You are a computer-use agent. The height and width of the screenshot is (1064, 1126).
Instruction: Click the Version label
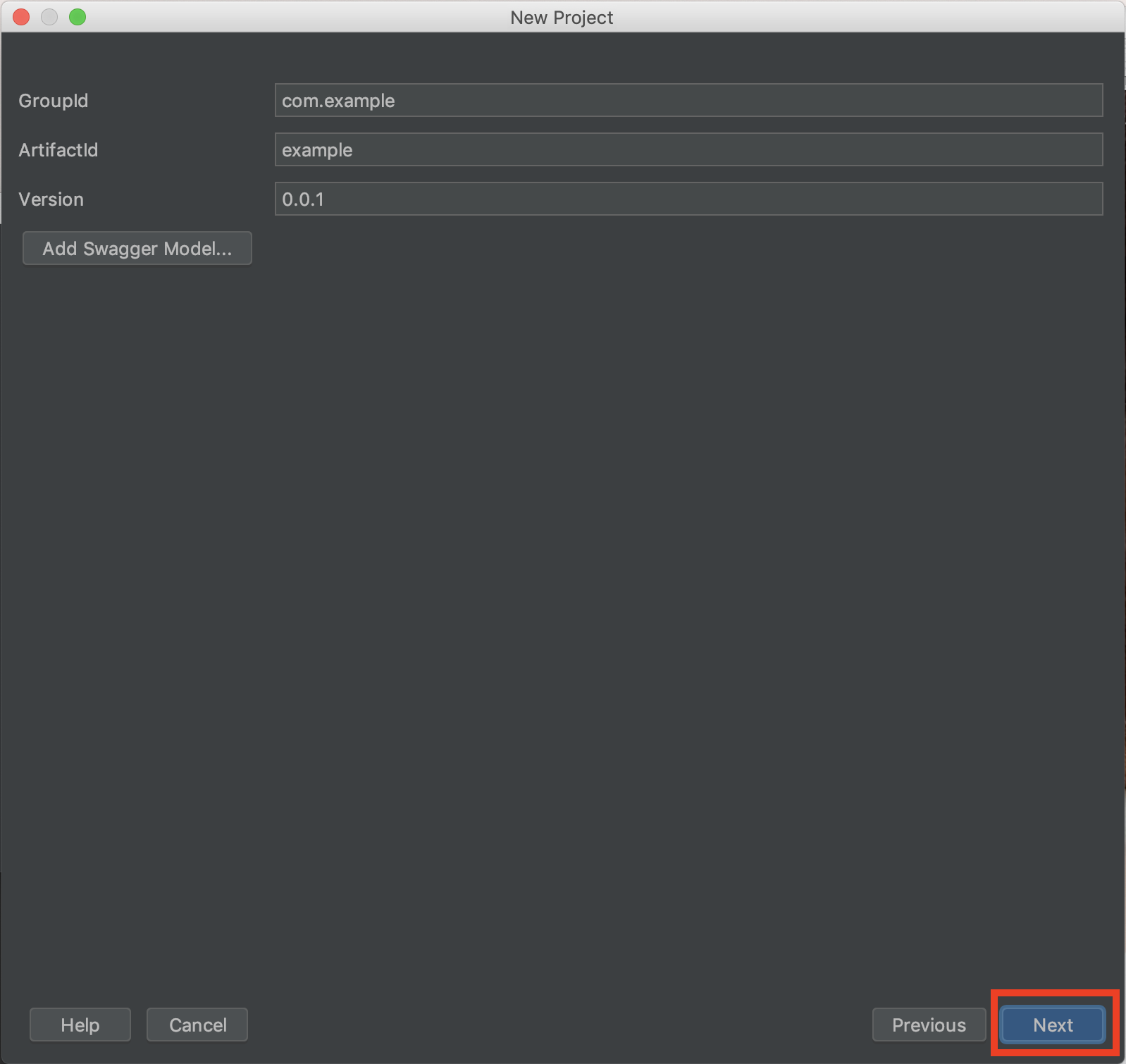[51, 199]
